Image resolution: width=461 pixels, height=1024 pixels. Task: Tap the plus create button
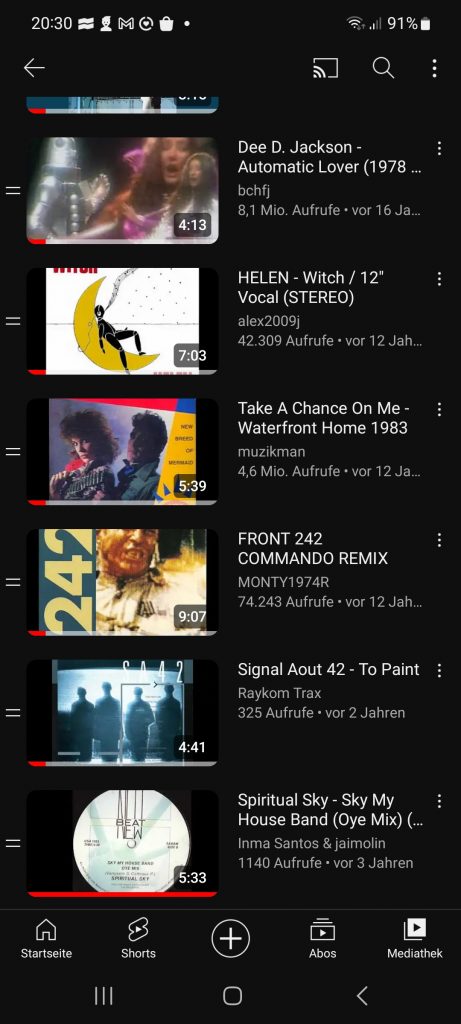[x=230, y=939]
